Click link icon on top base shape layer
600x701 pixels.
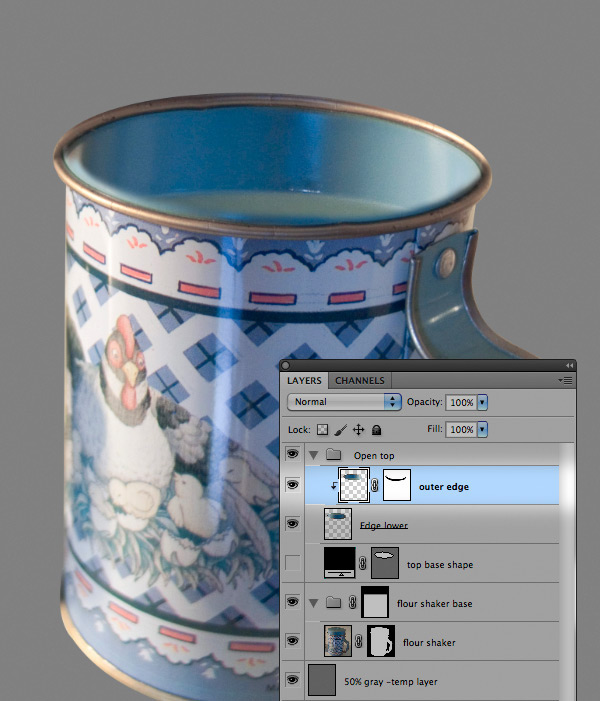[x=363, y=563]
